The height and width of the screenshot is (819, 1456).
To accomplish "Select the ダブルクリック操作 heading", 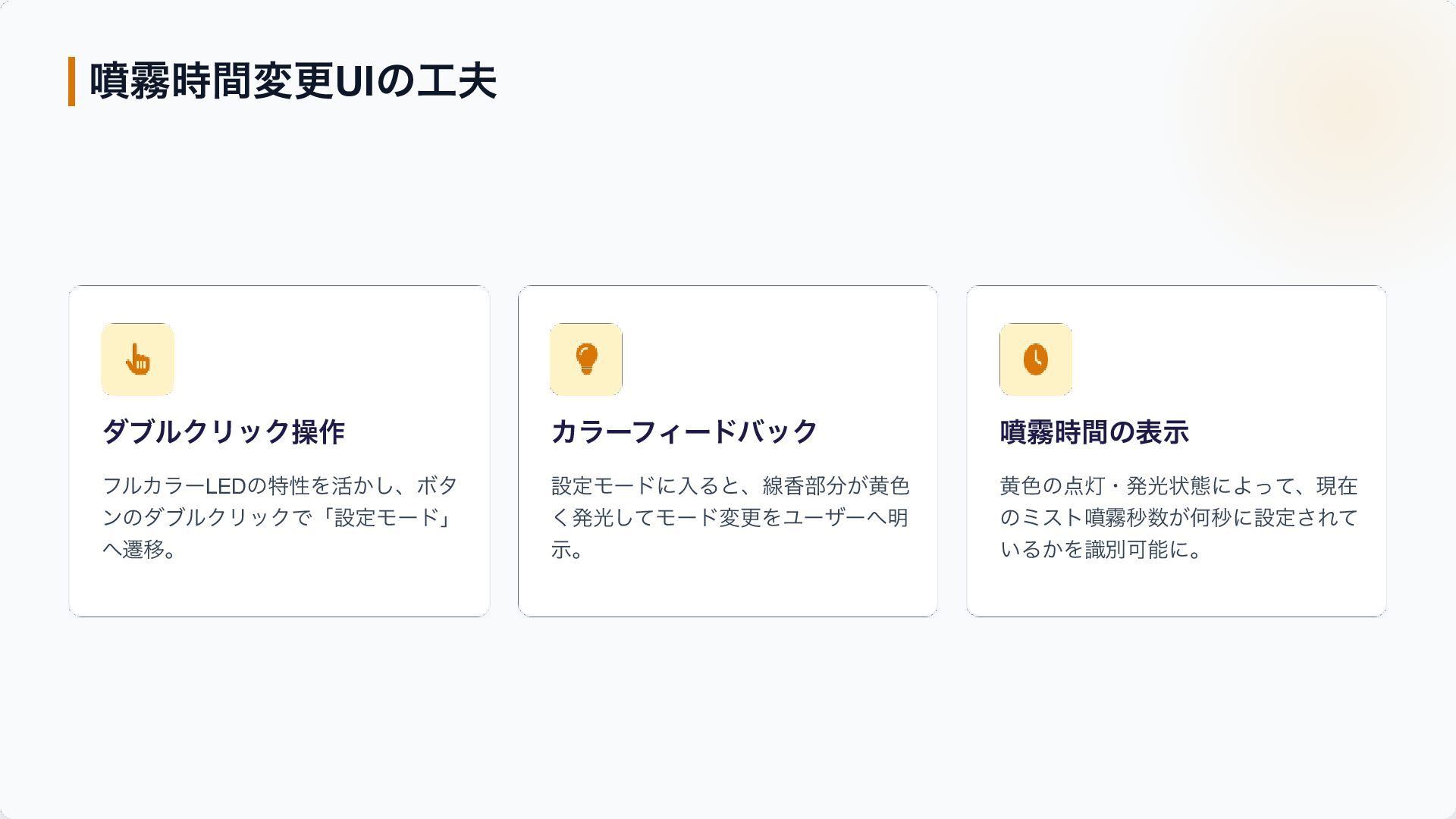I will pos(224,431).
